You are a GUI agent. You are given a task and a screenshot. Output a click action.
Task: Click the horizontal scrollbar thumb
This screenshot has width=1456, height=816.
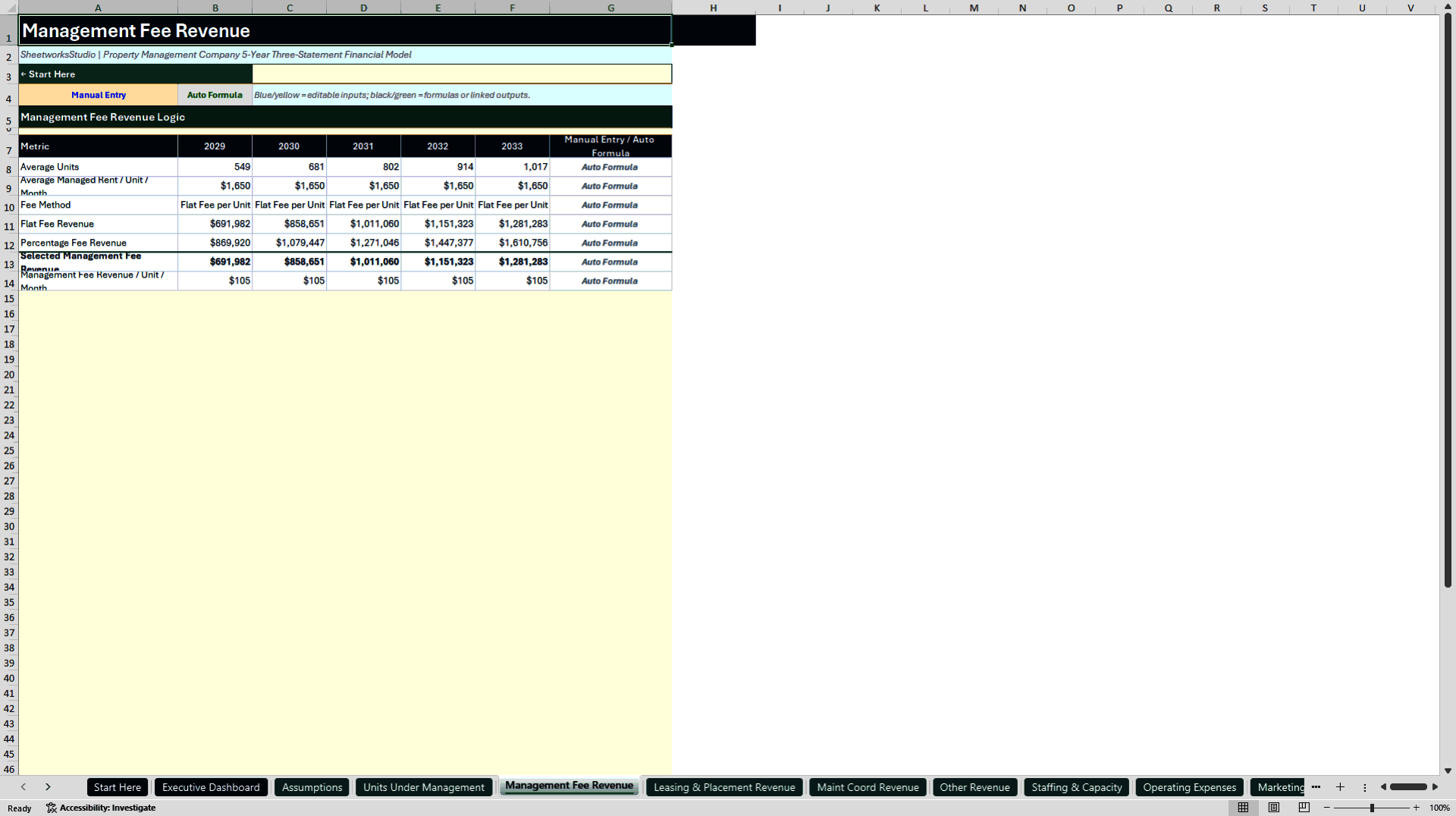(1409, 787)
